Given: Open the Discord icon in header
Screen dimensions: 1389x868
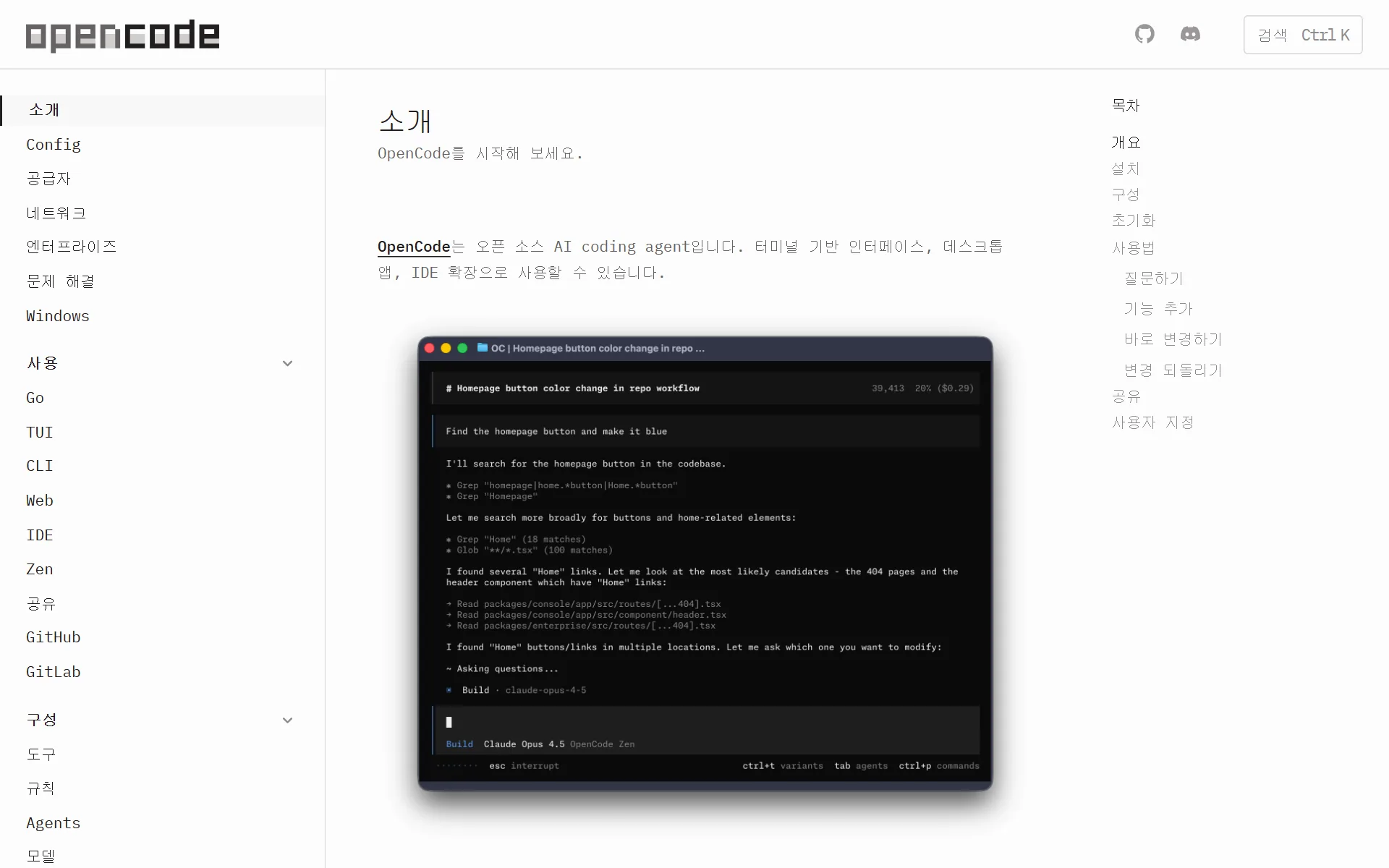Looking at the screenshot, I should [x=1190, y=34].
